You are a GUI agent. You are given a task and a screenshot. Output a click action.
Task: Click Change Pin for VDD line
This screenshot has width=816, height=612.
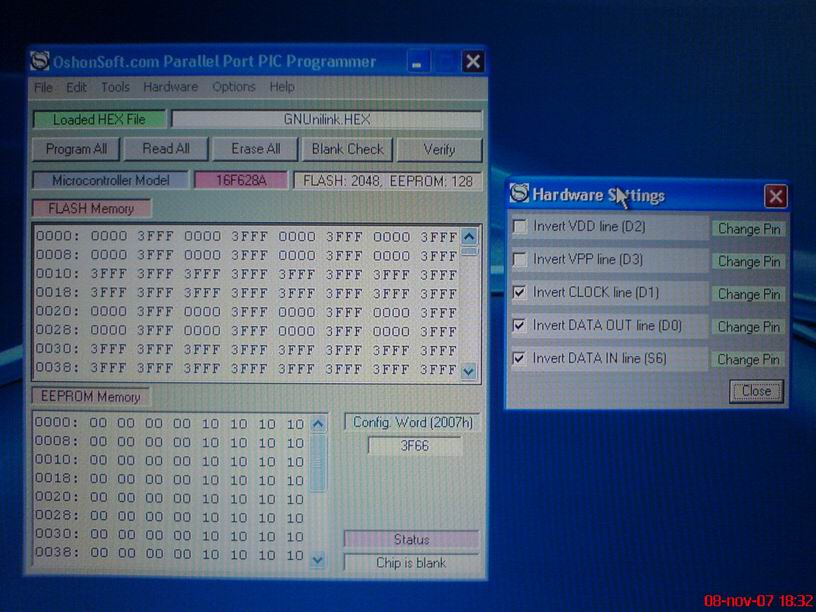[749, 229]
